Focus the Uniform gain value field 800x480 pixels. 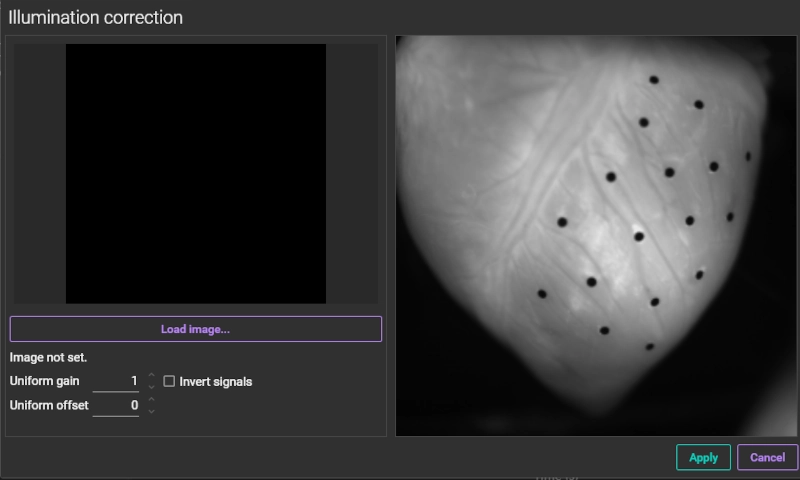(x=116, y=381)
